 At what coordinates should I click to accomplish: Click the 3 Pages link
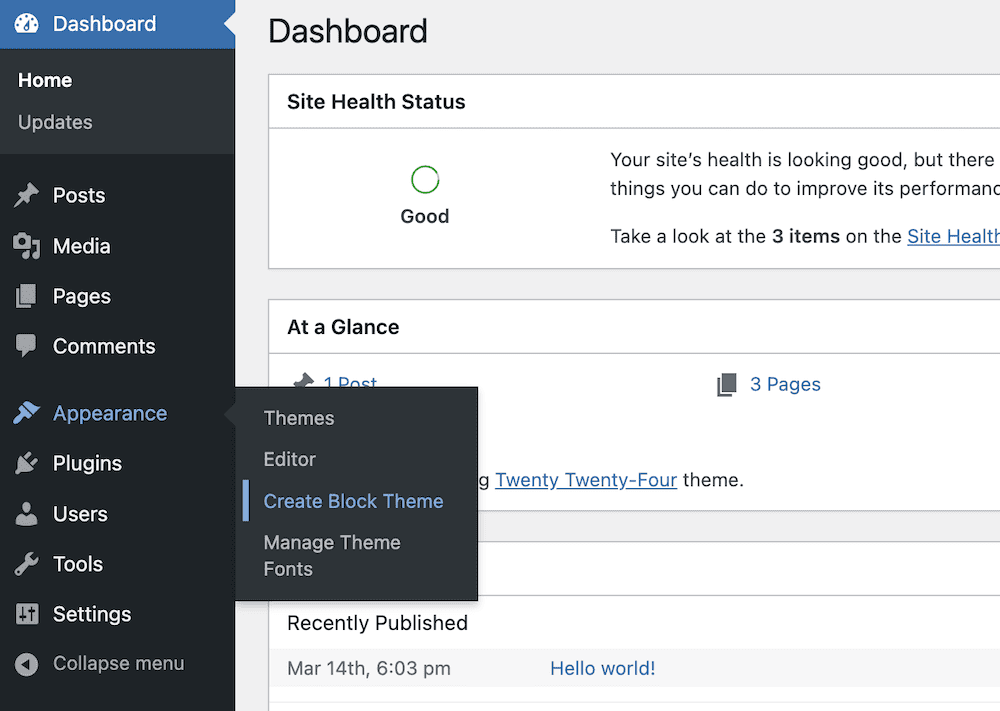pyautogui.click(x=785, y=385)
